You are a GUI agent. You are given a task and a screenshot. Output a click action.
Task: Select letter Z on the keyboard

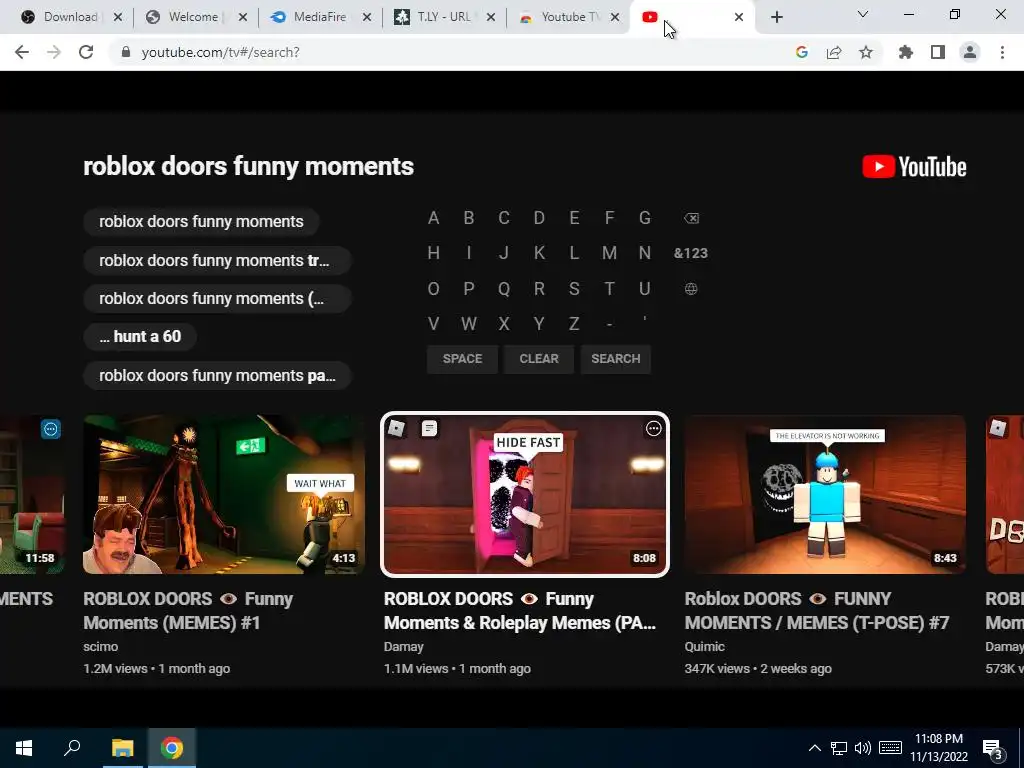(574, 324)
